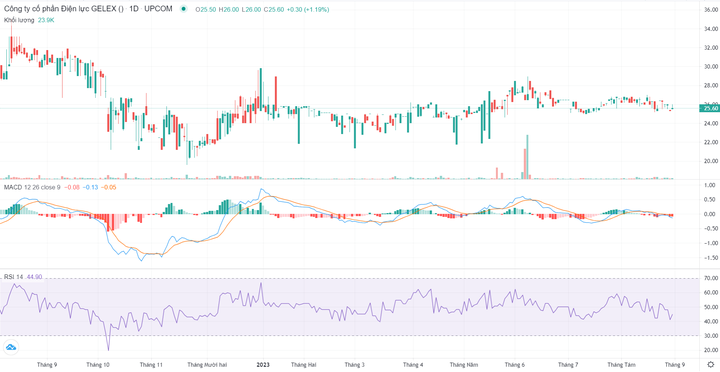Select the current price label 25.60
The width and height of the screenshot is (720, 372).
click(x=709, y=108)
